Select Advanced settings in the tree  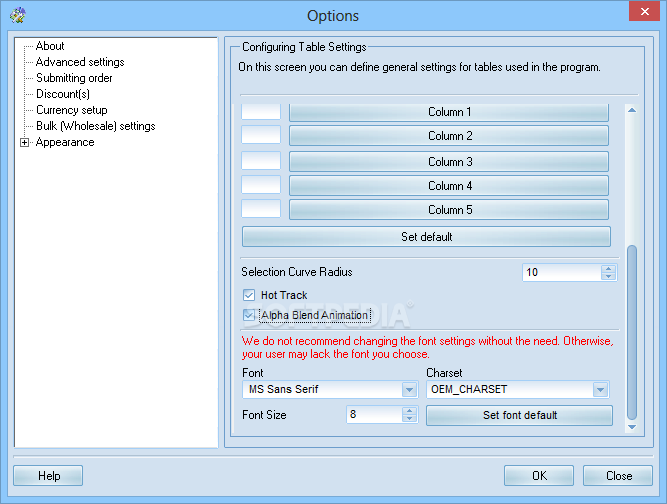(80, 62)
